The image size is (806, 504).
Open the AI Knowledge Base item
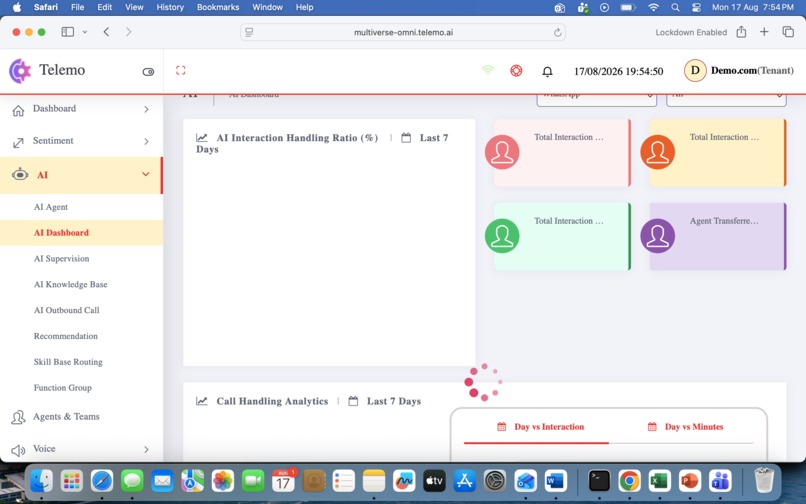(70, 284)
